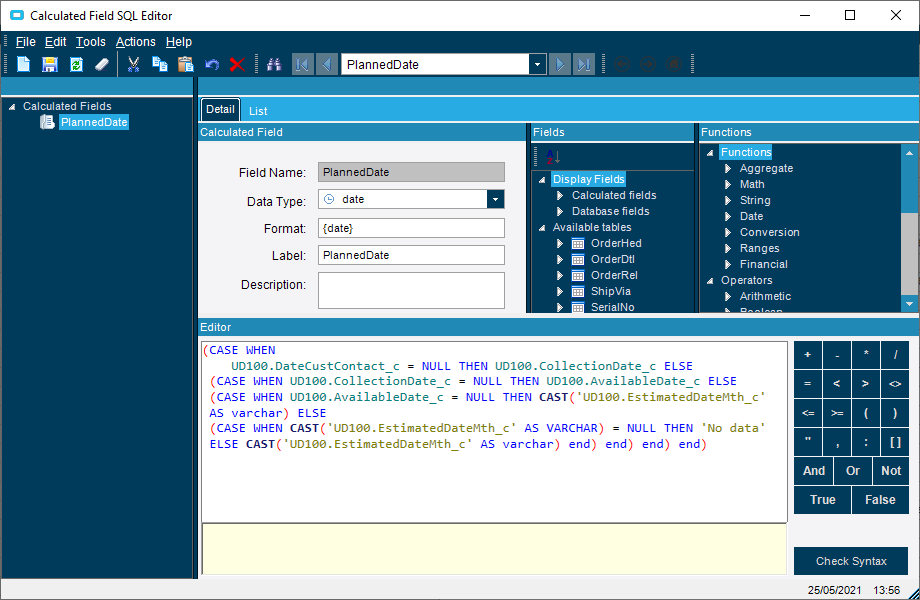Click the Functions panel scroll down arrow
Screen dimensions: 920x600
click(909, 304)
